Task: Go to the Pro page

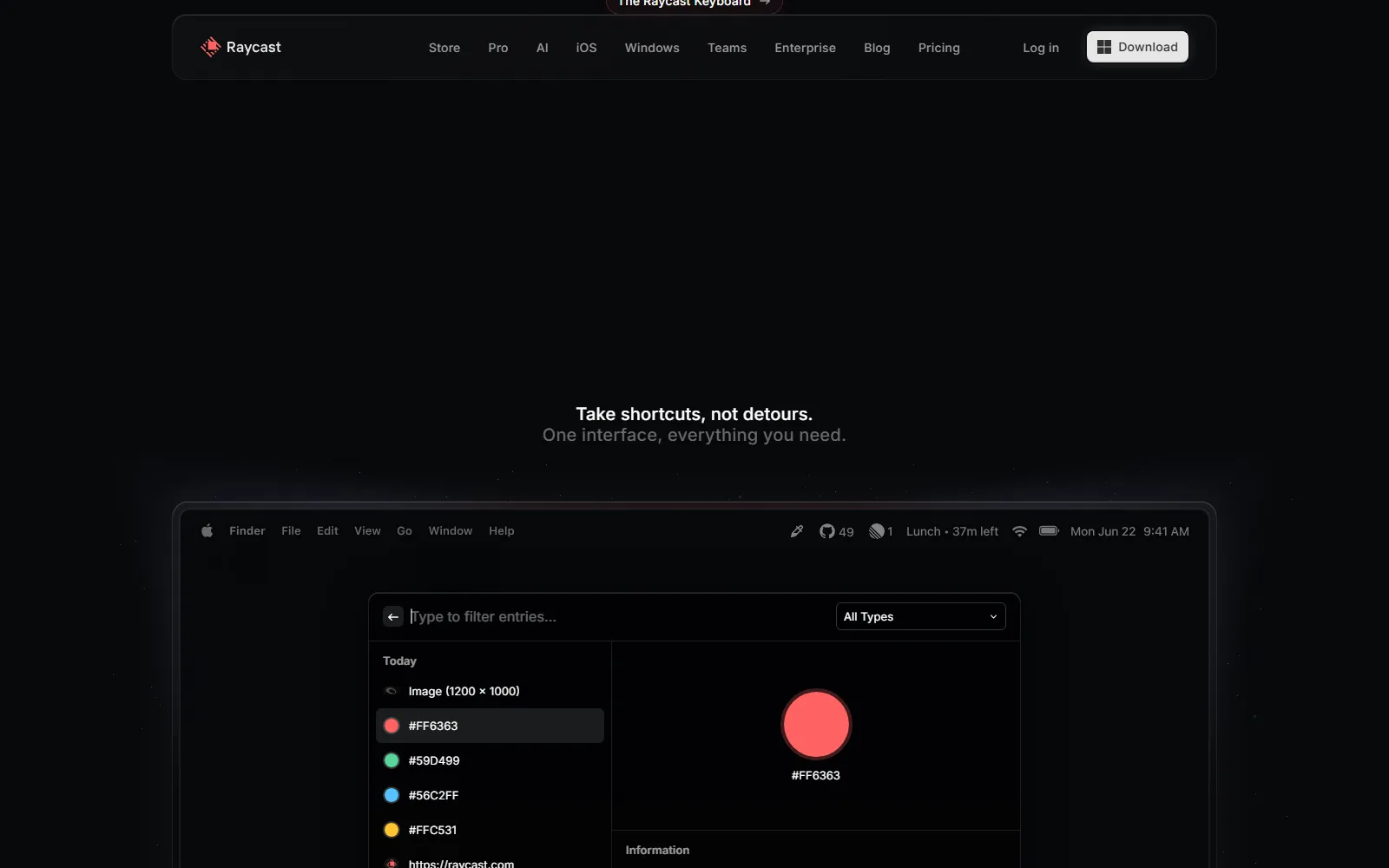Action: [498, 48]
